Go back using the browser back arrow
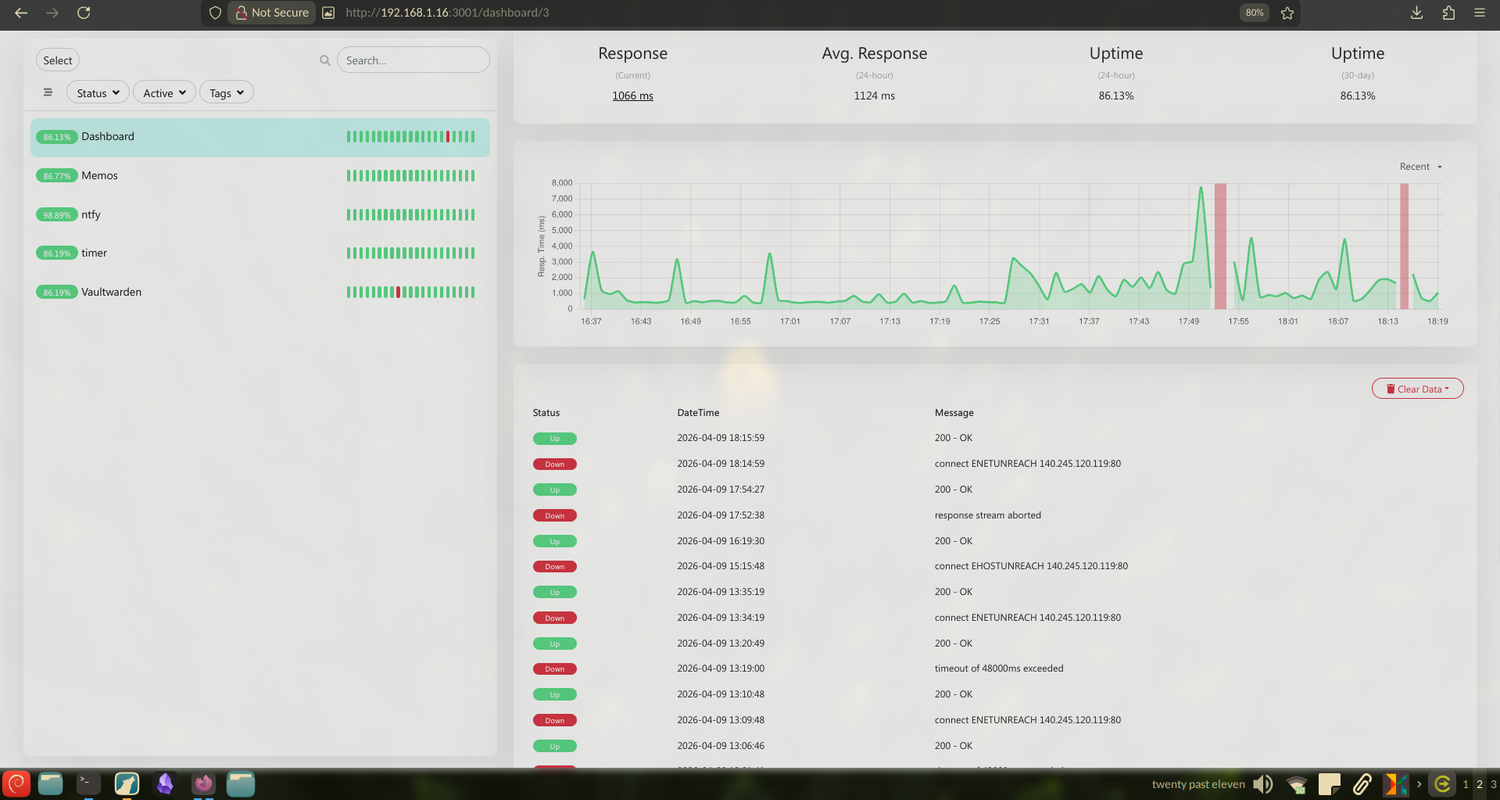 21,13
